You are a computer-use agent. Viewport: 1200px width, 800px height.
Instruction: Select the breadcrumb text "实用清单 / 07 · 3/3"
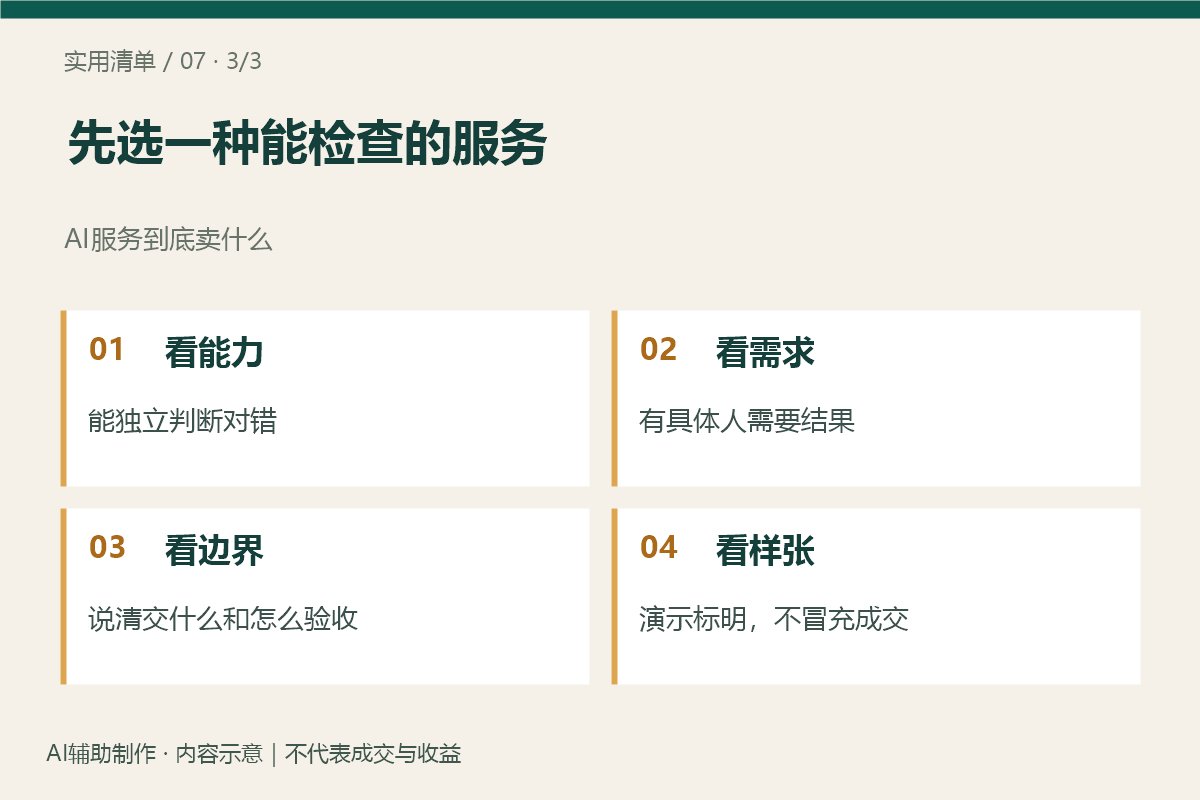163,61
